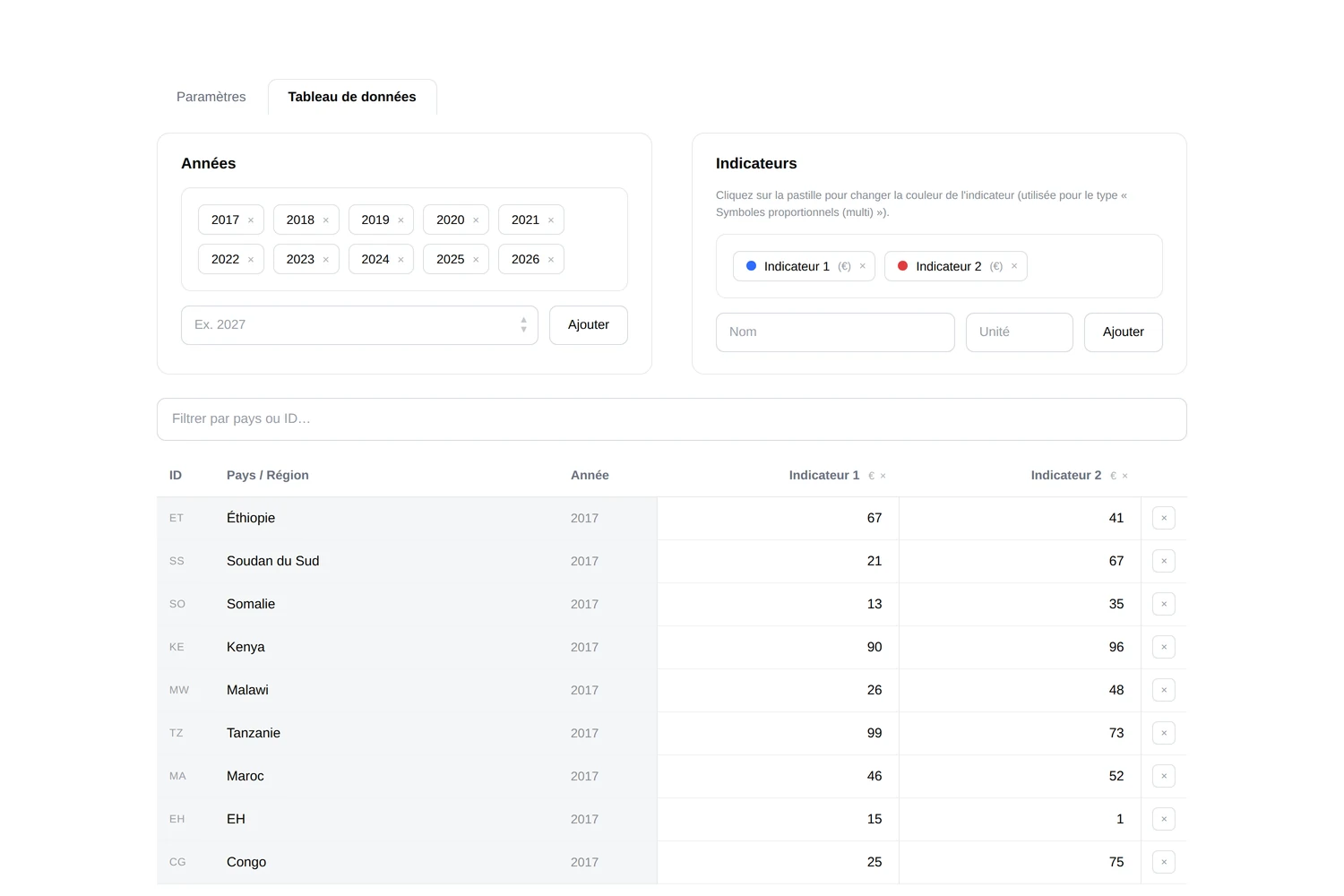Delete the Indicateur 1 chip
Screen dimensions: 1344x896
tap(863, 266)
